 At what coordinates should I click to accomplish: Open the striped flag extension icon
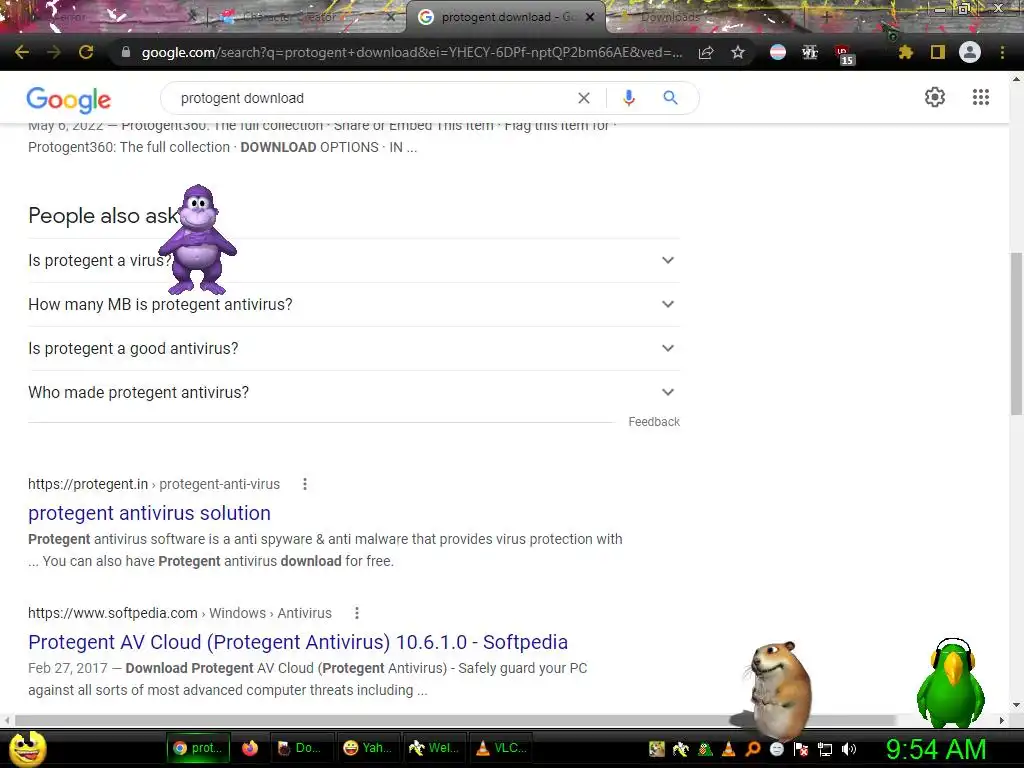click(778, 52)
